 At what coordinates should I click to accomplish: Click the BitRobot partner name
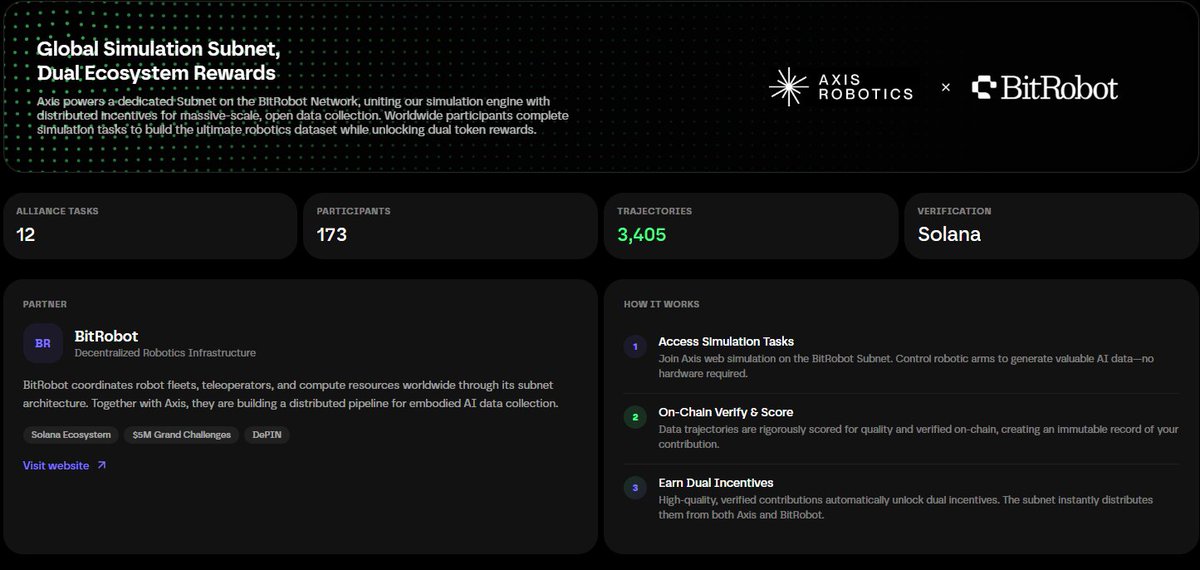pyautogui.click(x=106, y=336)
